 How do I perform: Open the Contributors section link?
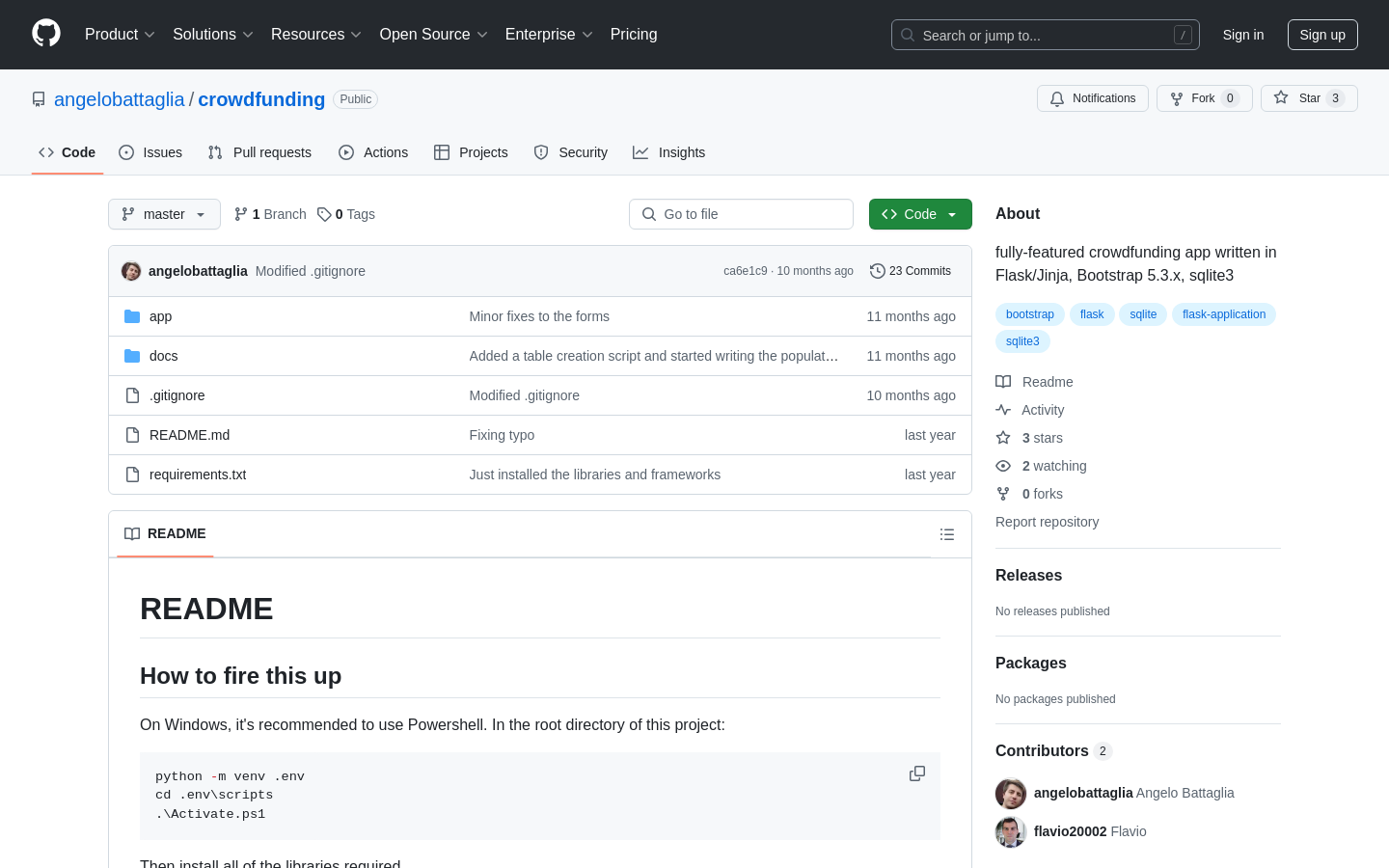click(x=1053, y=750)
